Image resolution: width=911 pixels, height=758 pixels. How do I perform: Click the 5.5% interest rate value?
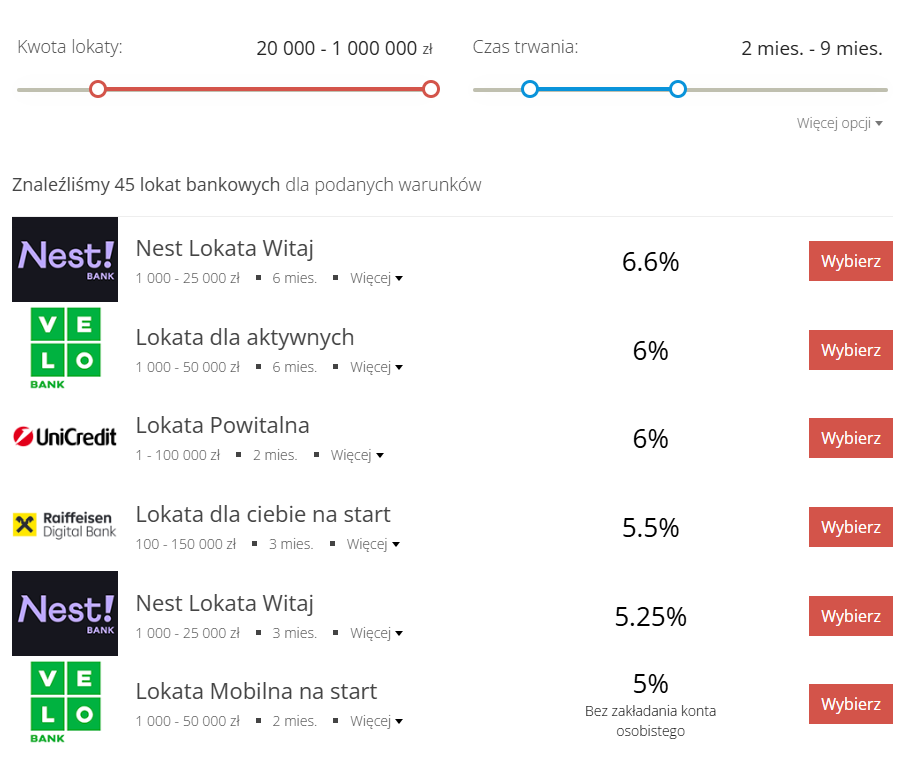(x=650, y=528)
